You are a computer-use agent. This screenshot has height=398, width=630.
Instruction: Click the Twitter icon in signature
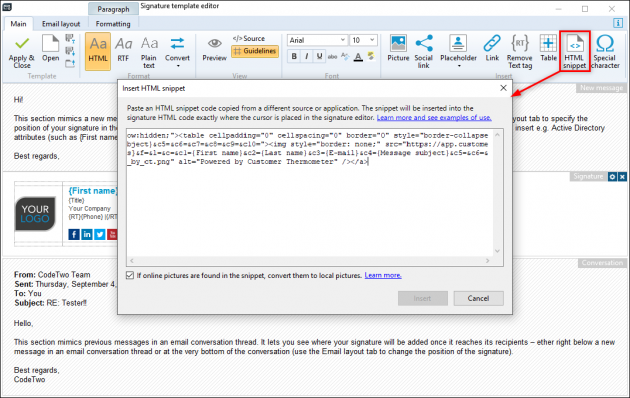point(100,234)
